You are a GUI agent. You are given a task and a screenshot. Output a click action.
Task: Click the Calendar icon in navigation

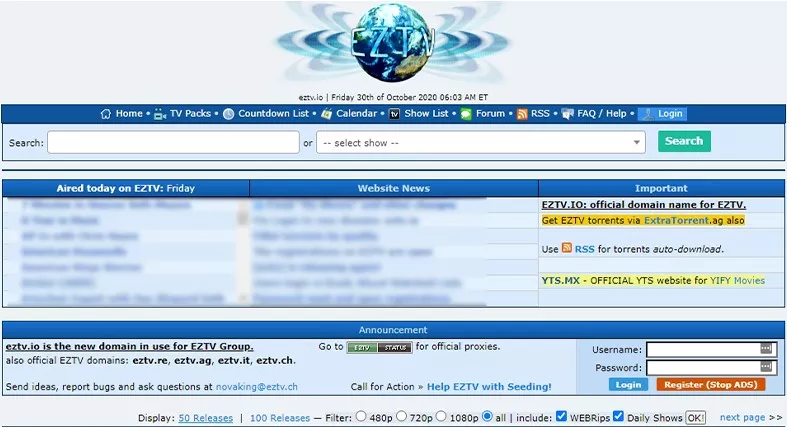click(x=326, y=114)
